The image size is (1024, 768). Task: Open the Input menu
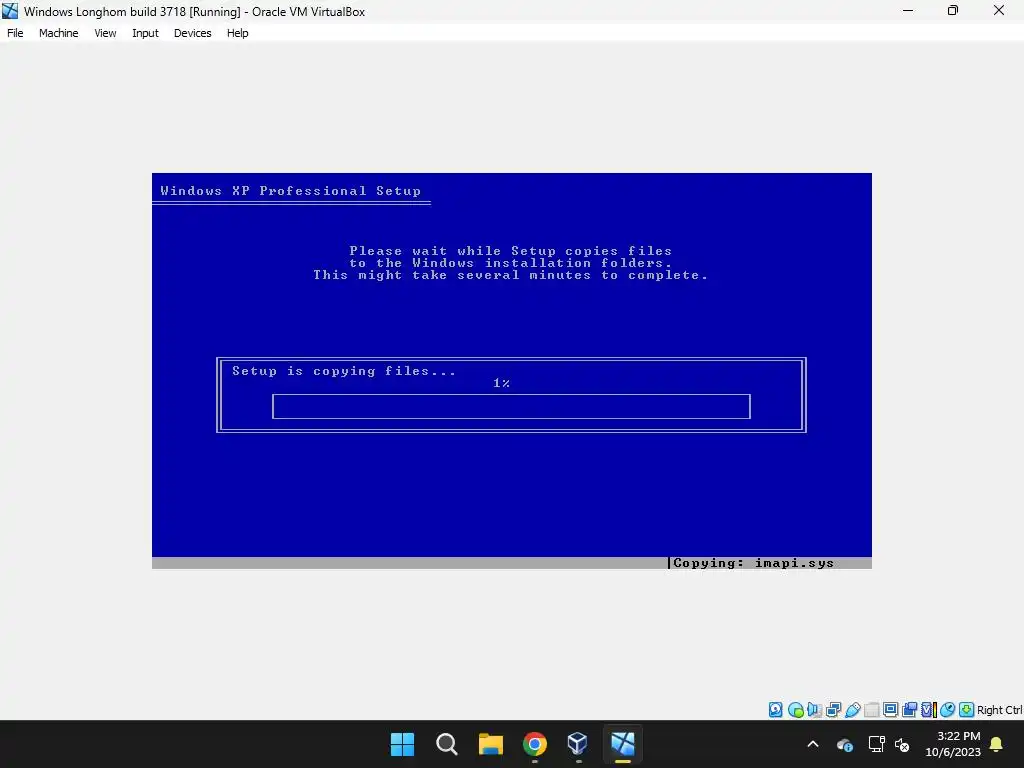(145, 33)
